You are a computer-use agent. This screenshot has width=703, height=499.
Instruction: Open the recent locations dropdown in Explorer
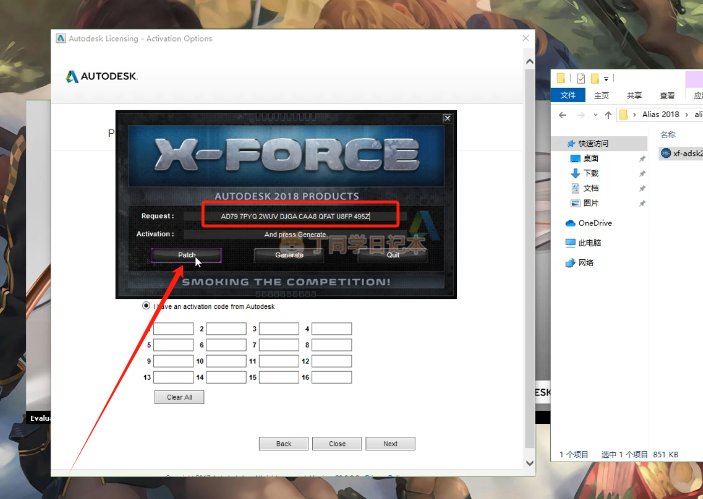595,115
